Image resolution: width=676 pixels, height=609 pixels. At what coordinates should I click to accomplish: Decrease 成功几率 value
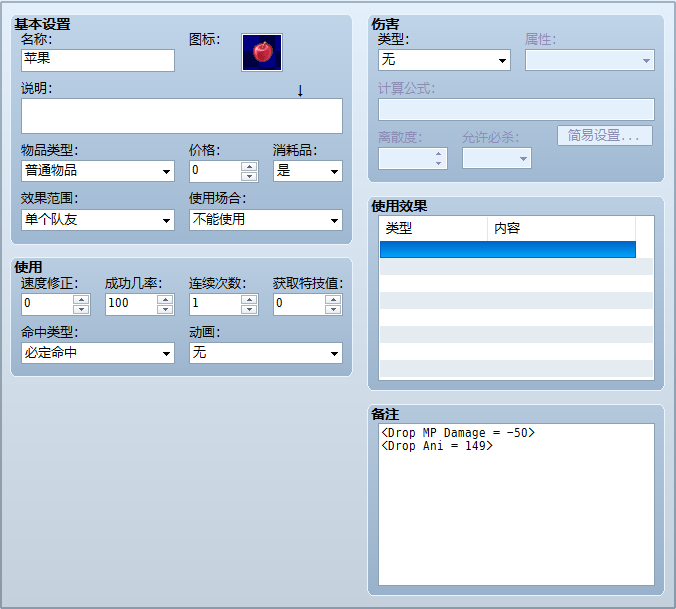pyautogui.click(x=165, y=309)
